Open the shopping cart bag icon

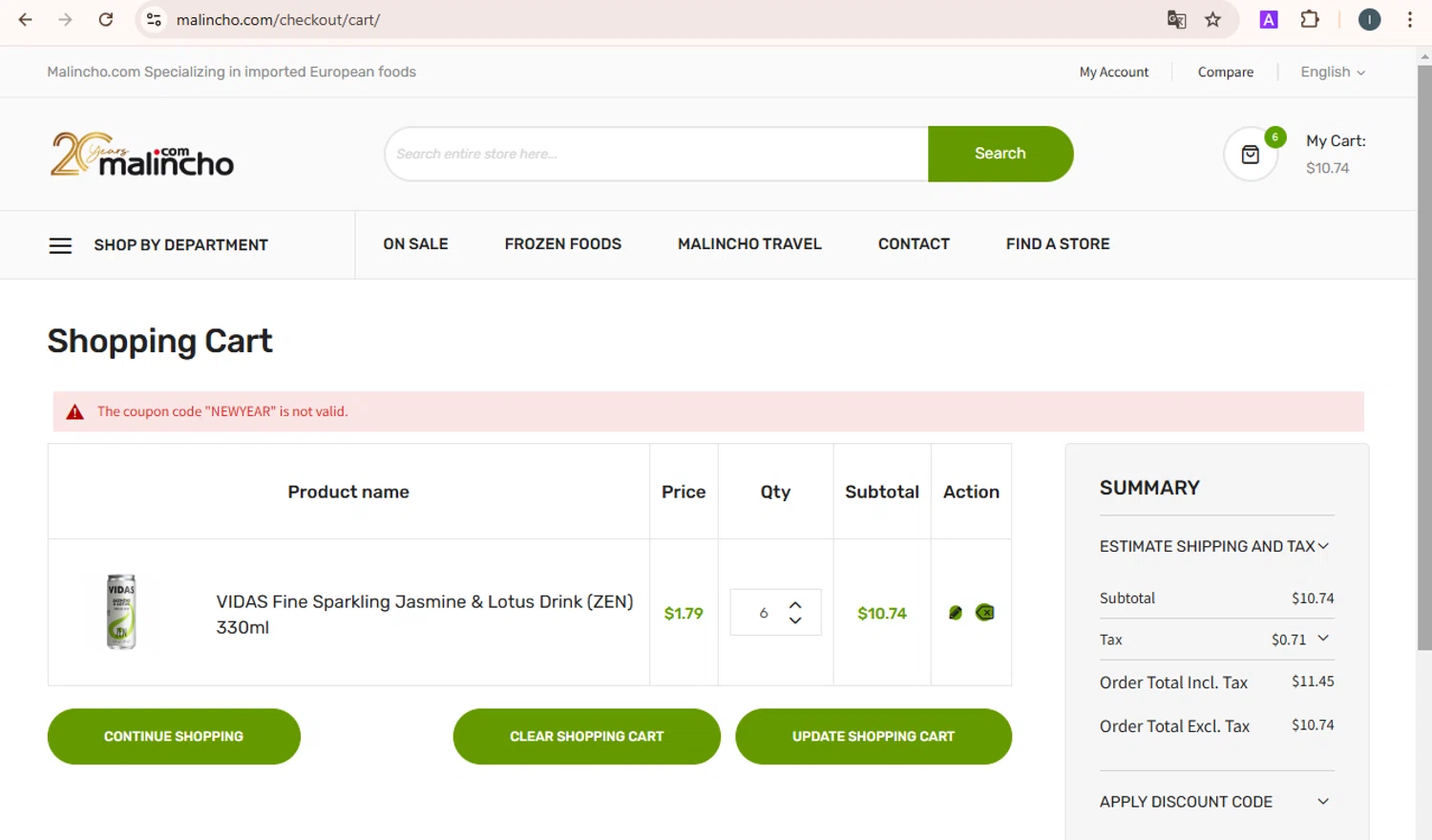1251,155
